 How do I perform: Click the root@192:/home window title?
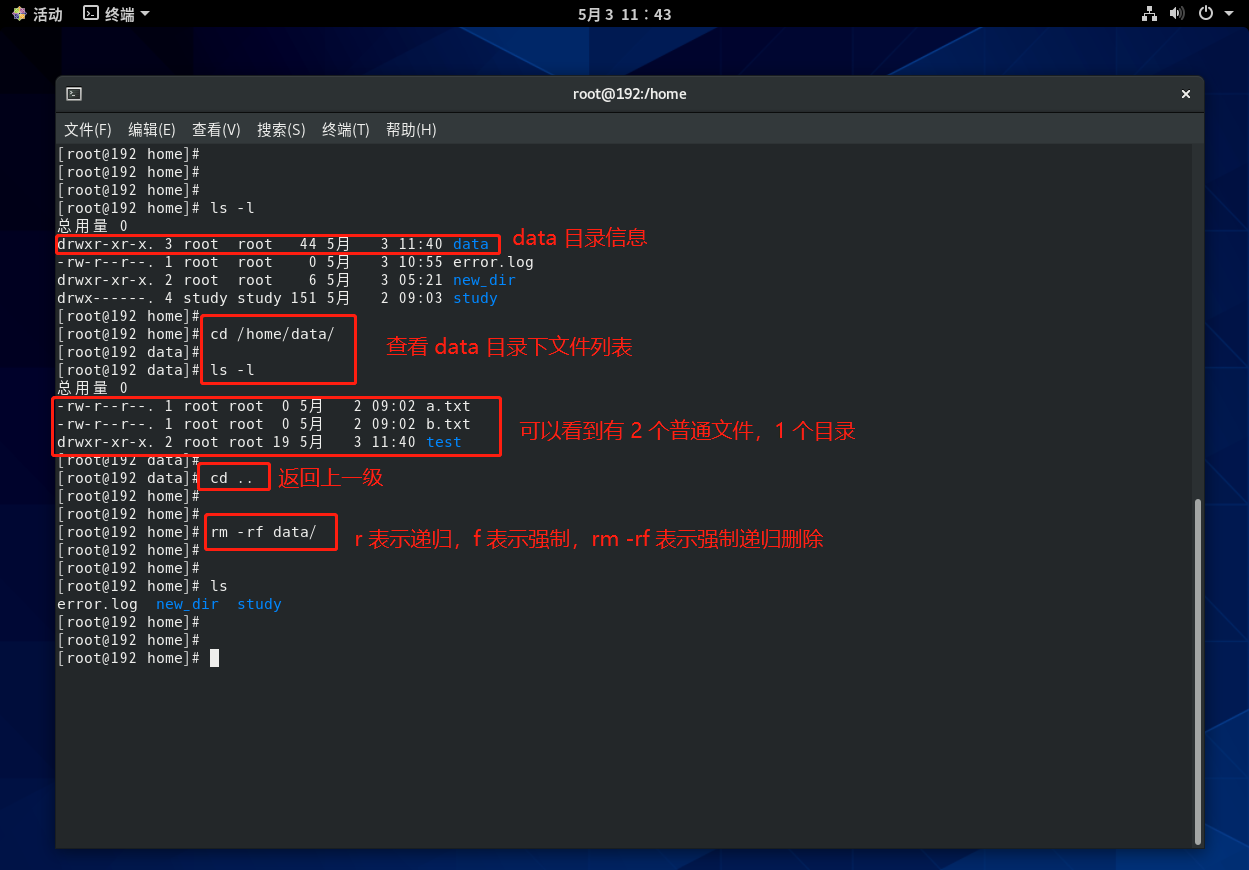click(629, 94)
